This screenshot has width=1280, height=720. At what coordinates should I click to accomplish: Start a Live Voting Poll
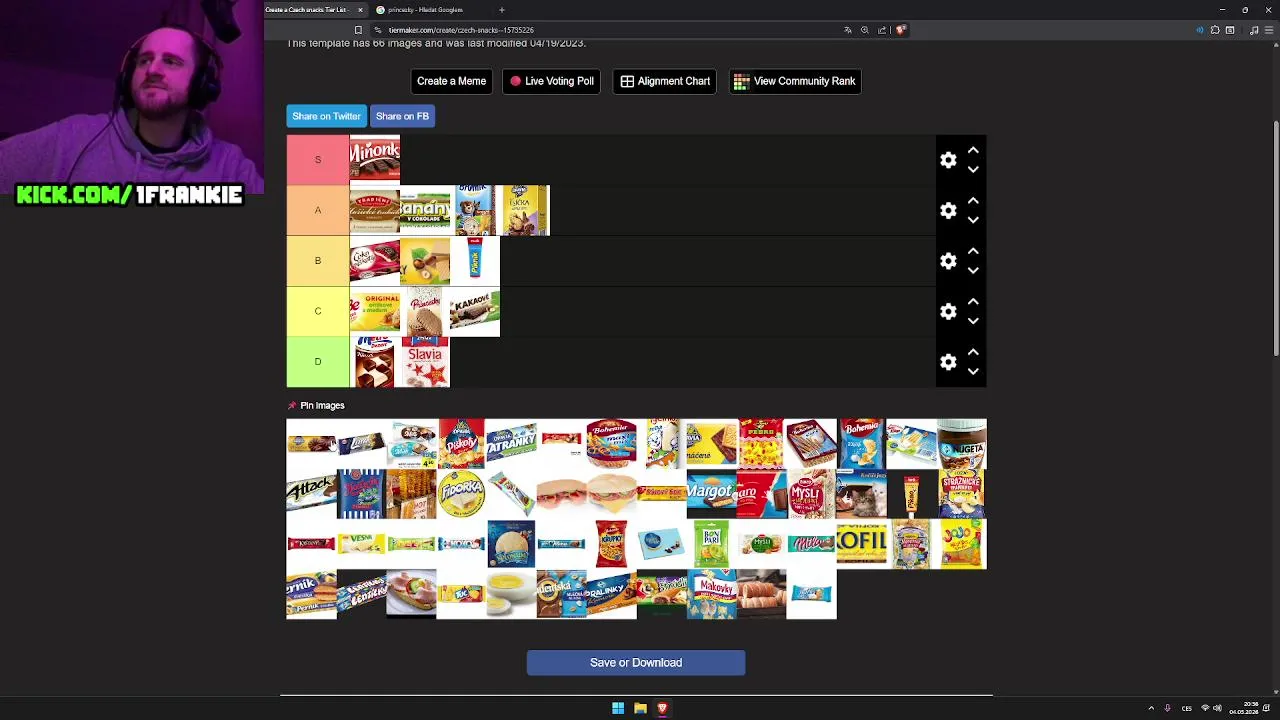[x=551, y=81]
